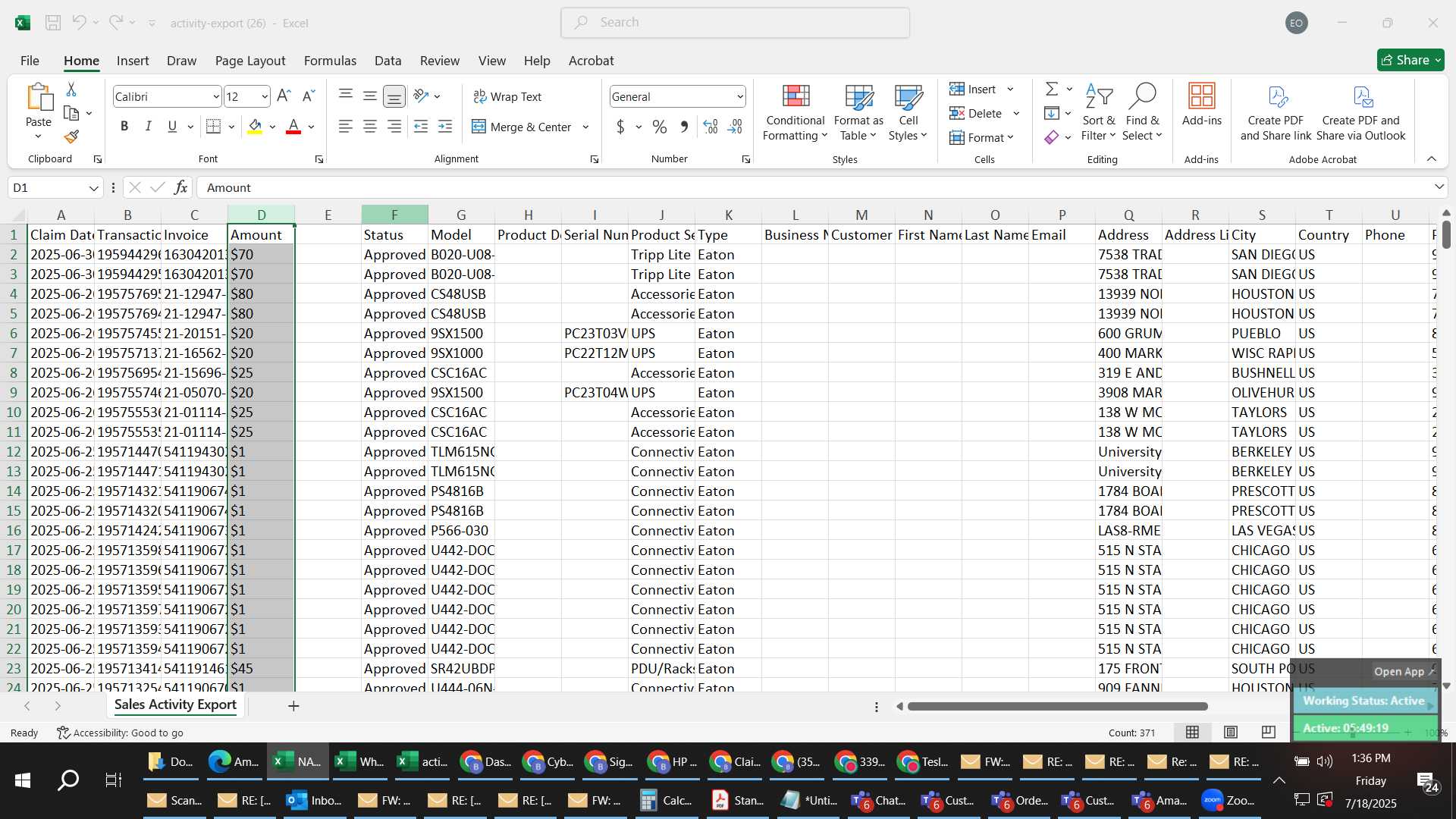Apply yellow Fill Color

click(256, 127)
